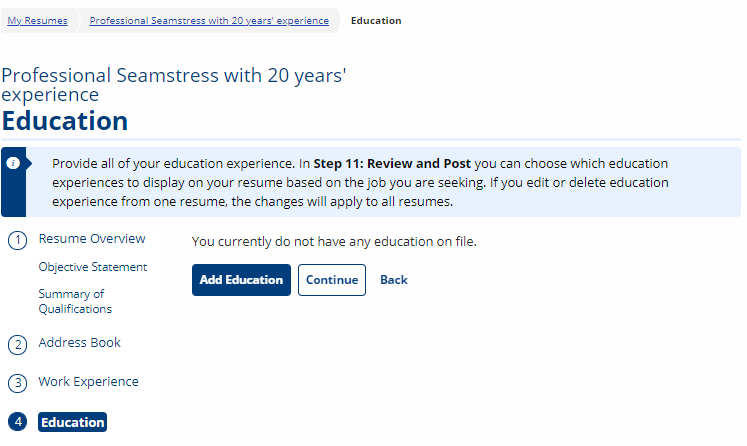Click the Continue button
Image resolution: width=747 pixels, height=446 pixels.
(x=332, y=280)
